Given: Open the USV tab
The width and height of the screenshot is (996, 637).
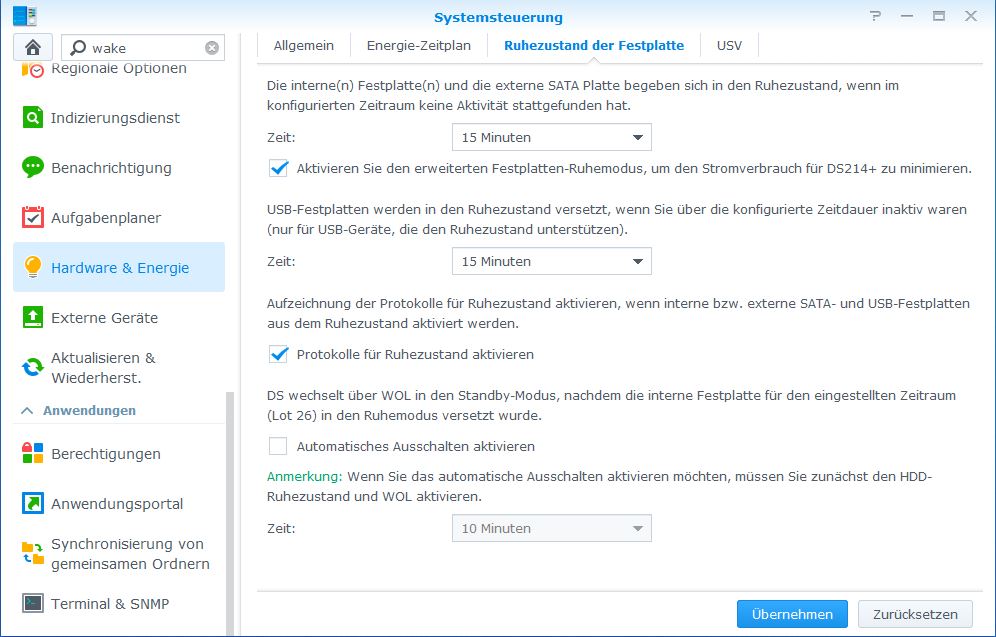Looking at the screenshot, I should pos(729,45).
